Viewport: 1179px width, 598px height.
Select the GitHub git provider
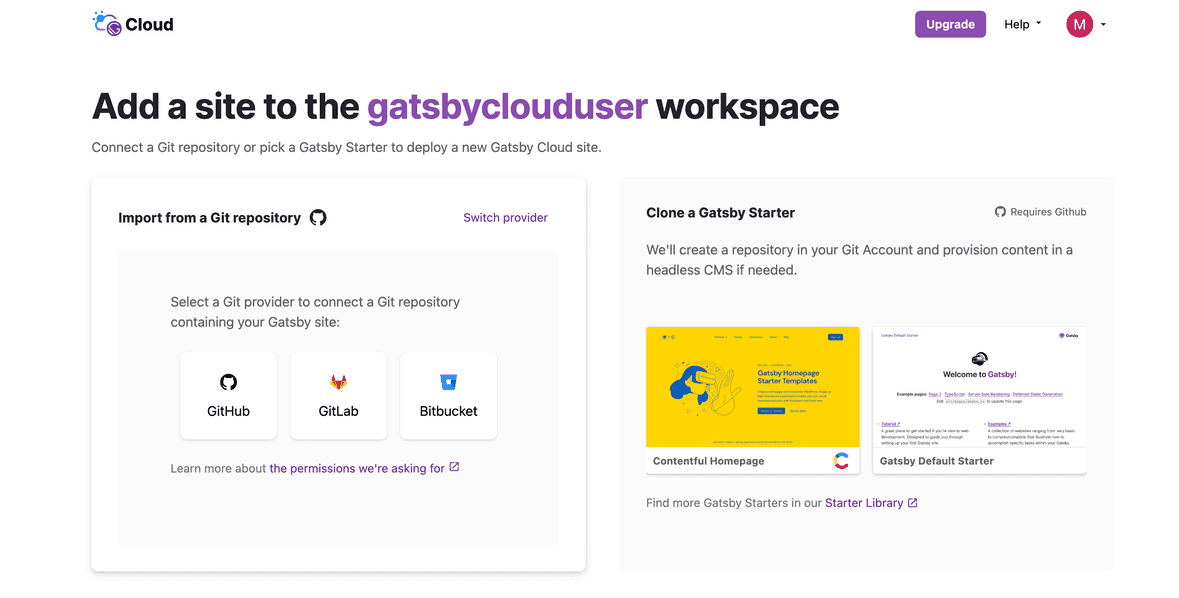pyautogui.click(x=228, y=395)
